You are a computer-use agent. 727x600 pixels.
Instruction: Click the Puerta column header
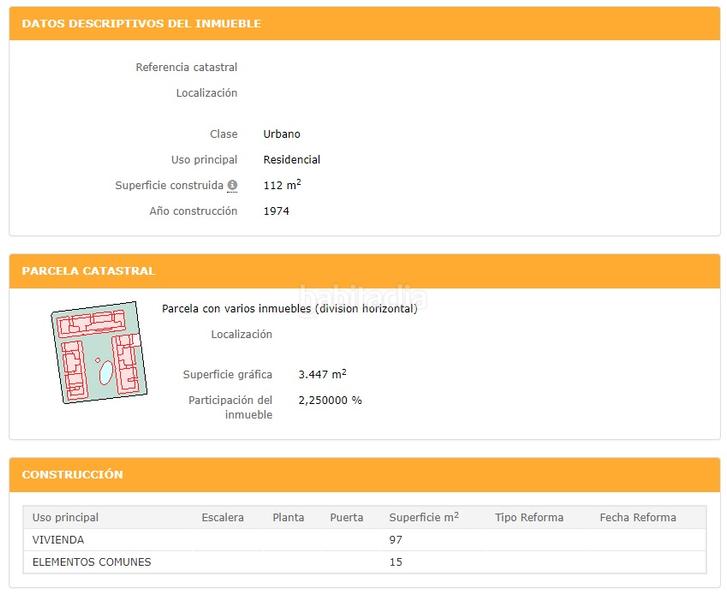[346, 518]
